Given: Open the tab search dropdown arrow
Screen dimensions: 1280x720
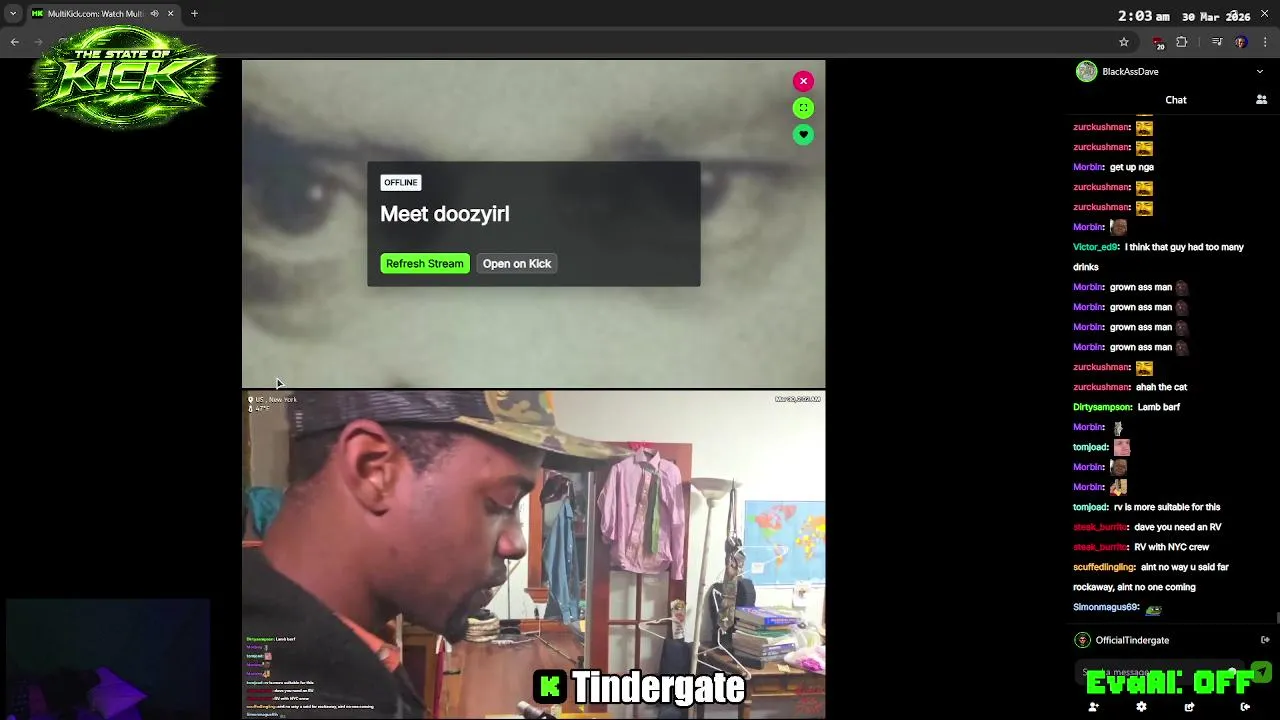Looking at the screenshot, I should point(13,14).
